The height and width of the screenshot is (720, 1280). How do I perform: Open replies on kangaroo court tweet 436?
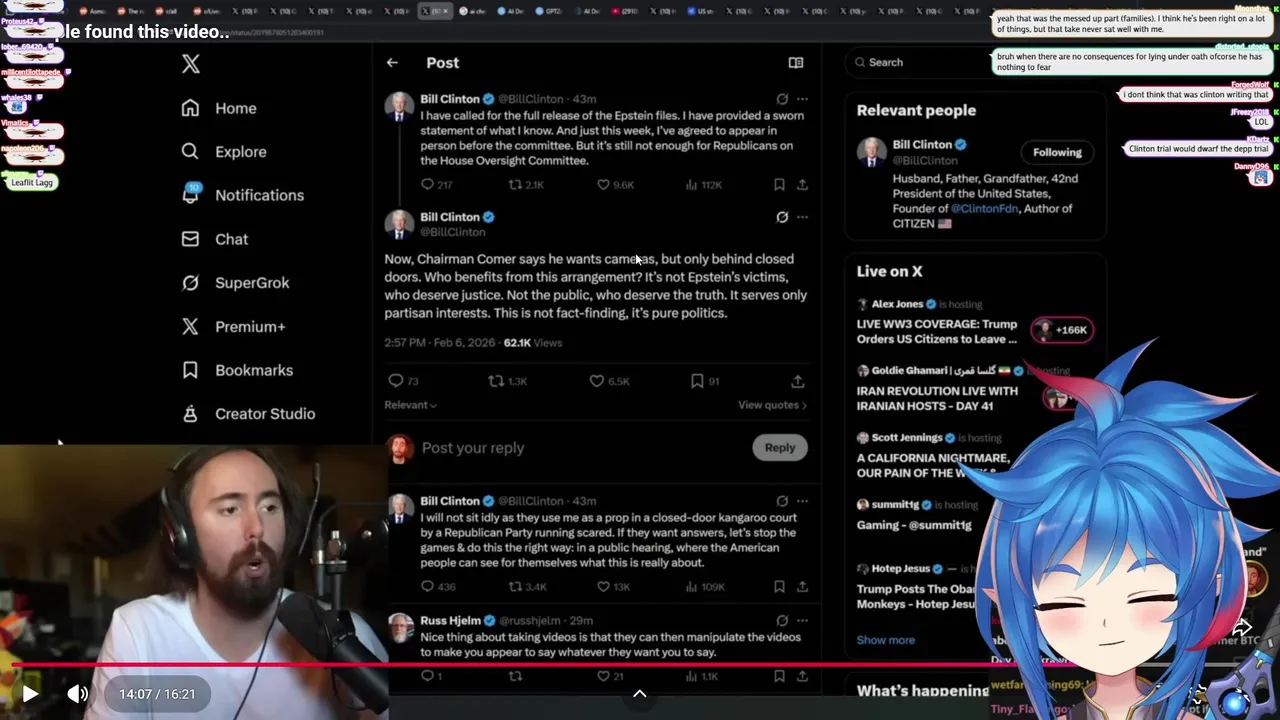(x=438, y=587)
